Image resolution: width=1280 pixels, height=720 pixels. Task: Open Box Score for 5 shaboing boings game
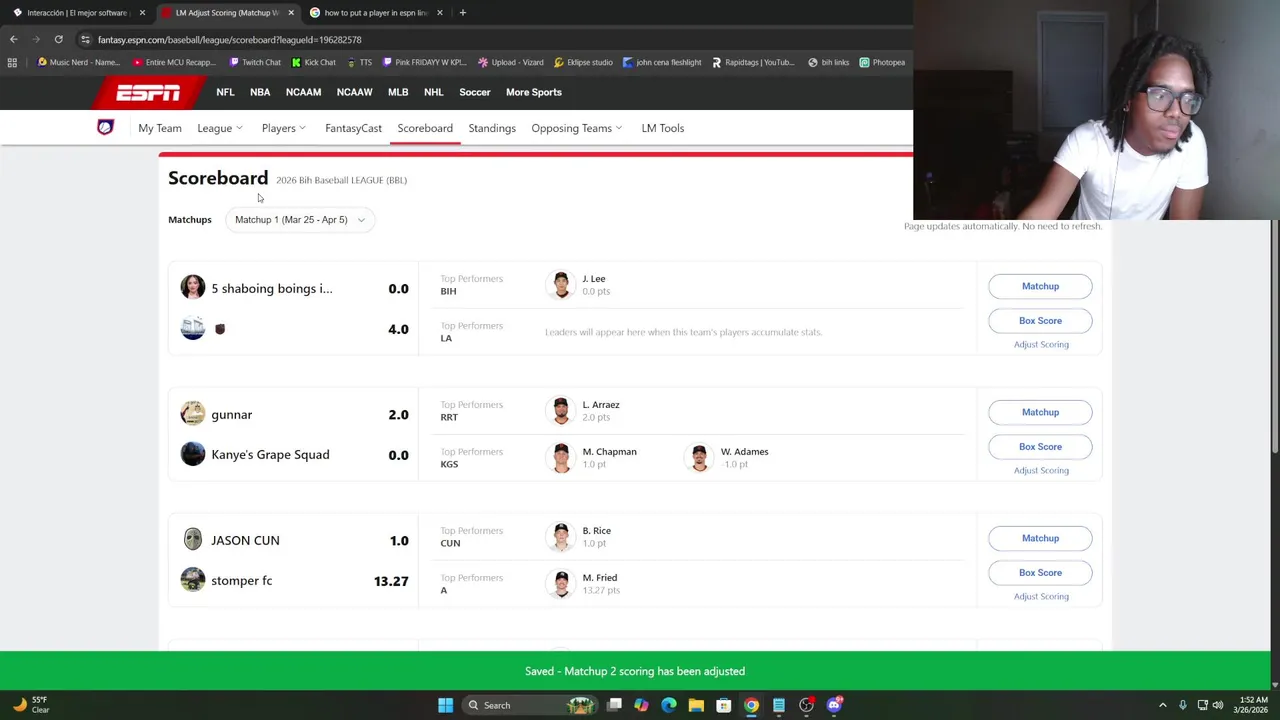1040,321
